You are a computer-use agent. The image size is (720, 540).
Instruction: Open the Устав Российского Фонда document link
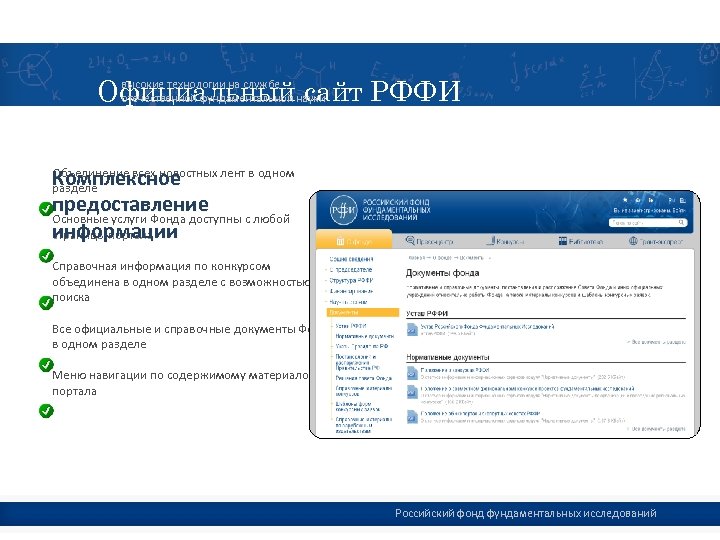click(487, 326)
